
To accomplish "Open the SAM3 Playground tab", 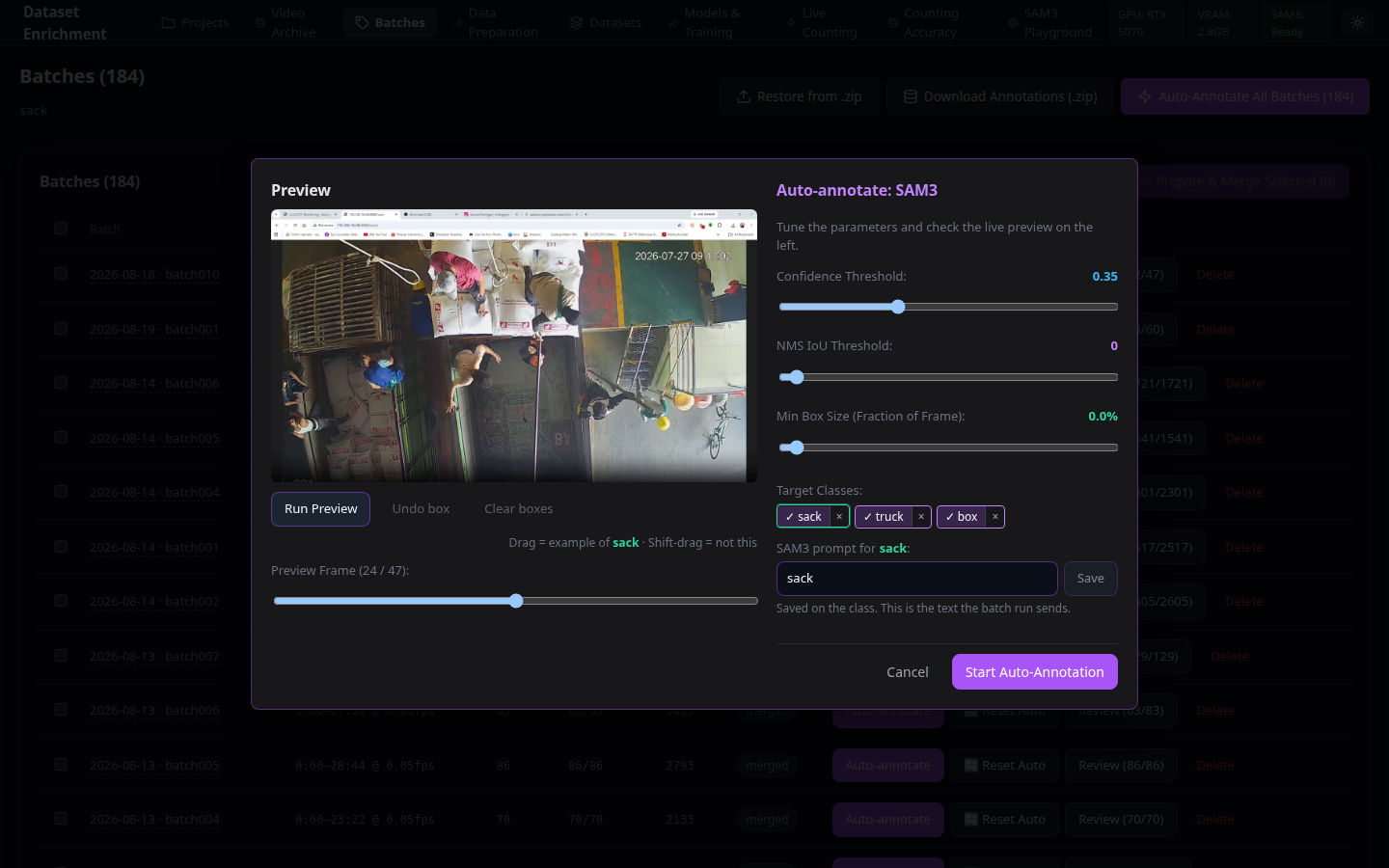I will [1049, 22].
